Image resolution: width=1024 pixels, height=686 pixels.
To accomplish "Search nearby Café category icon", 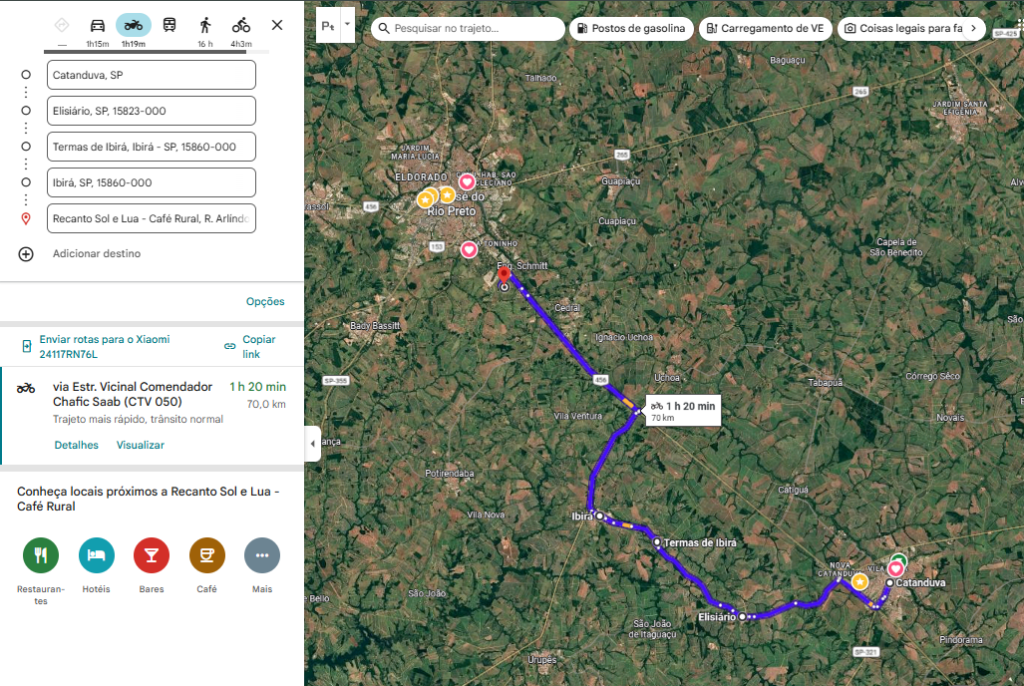I will tap(207, 554).
